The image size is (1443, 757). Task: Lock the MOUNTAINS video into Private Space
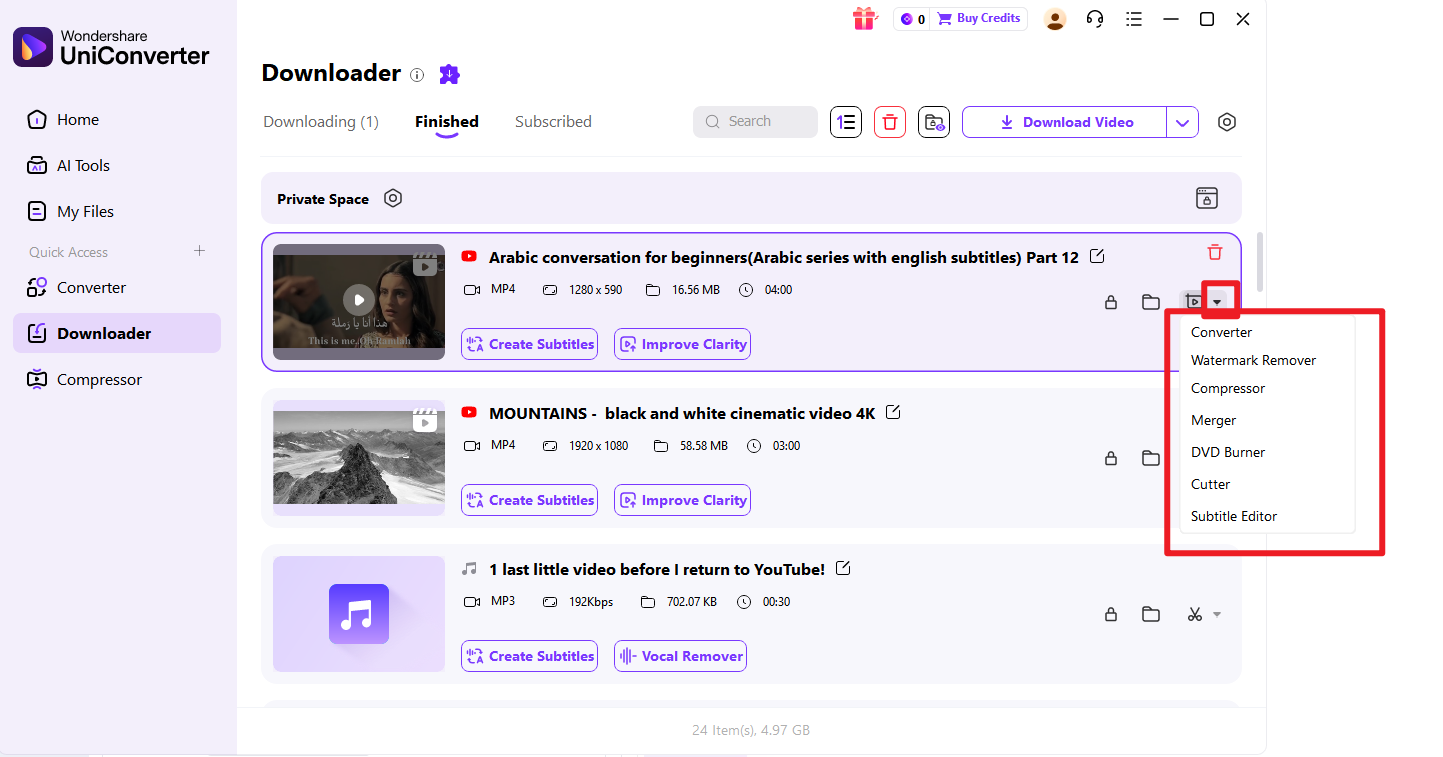pyautogui.click(x=1111, y=458)
